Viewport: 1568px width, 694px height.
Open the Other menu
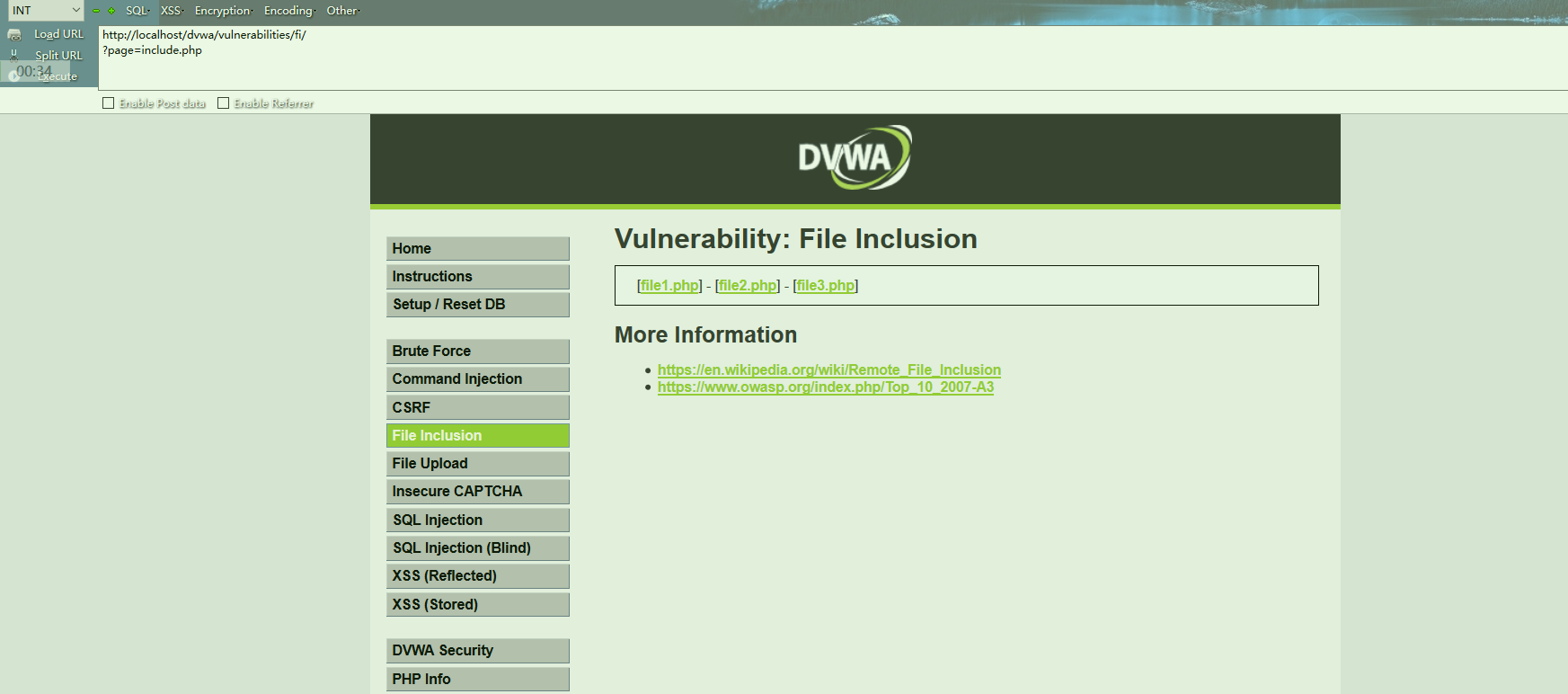click(342, 11)
